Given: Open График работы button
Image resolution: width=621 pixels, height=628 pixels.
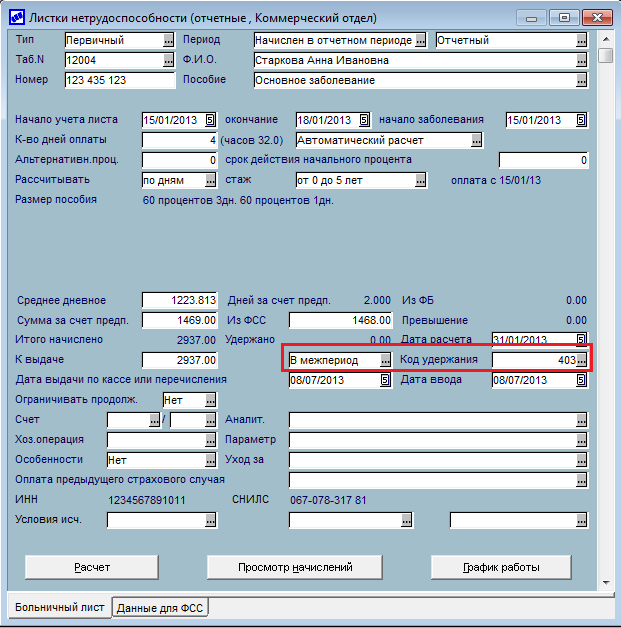Looking at the screenshot, I should [501, 567].
